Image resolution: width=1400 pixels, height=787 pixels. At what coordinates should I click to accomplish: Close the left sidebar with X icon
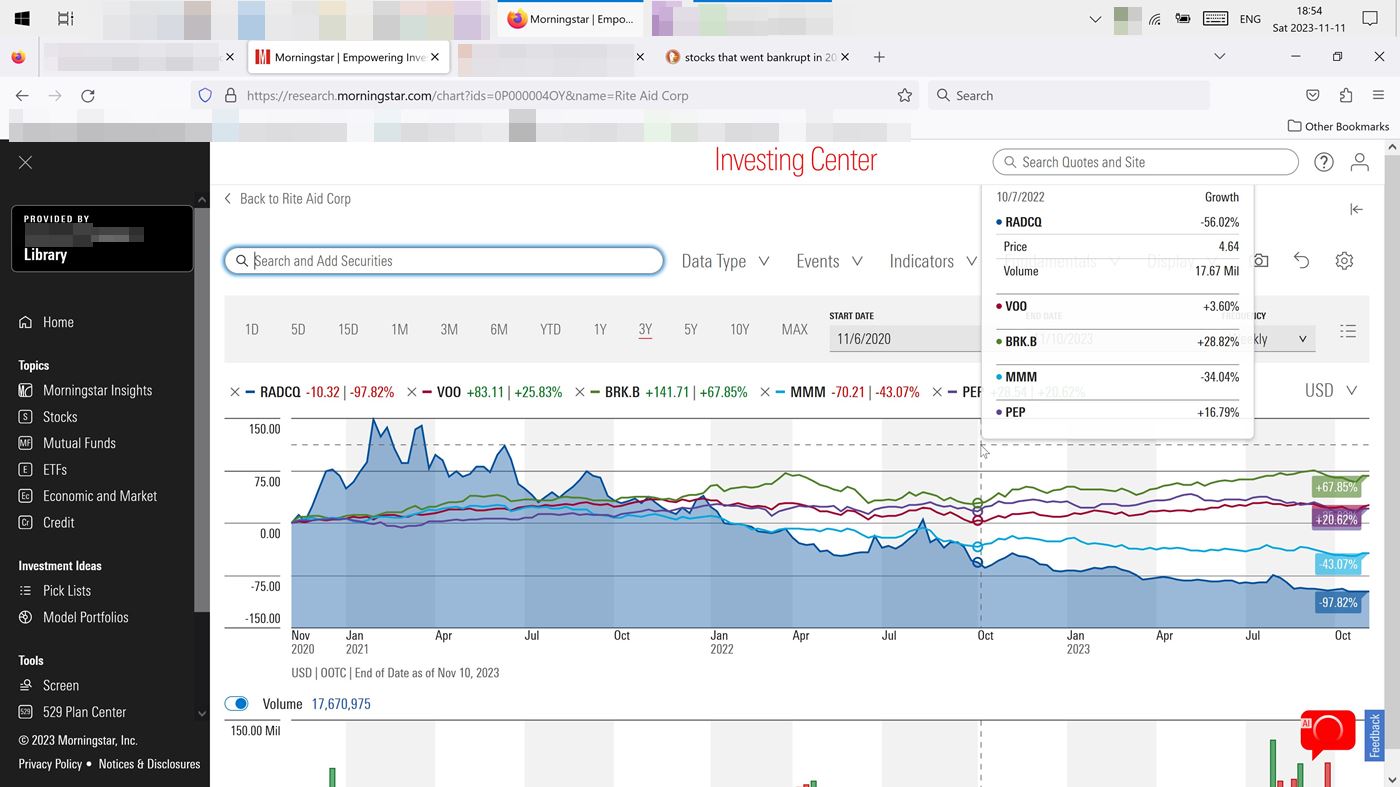point(26,162)
